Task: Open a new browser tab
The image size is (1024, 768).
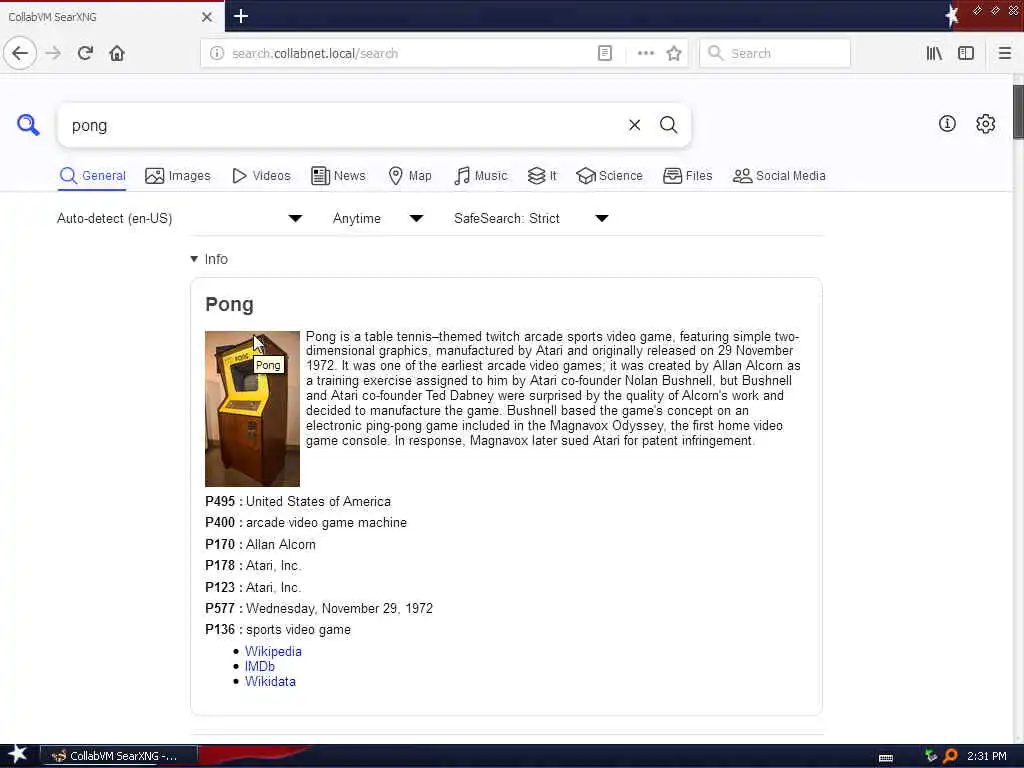Action: pyautogui.click(x=240, y=16)
